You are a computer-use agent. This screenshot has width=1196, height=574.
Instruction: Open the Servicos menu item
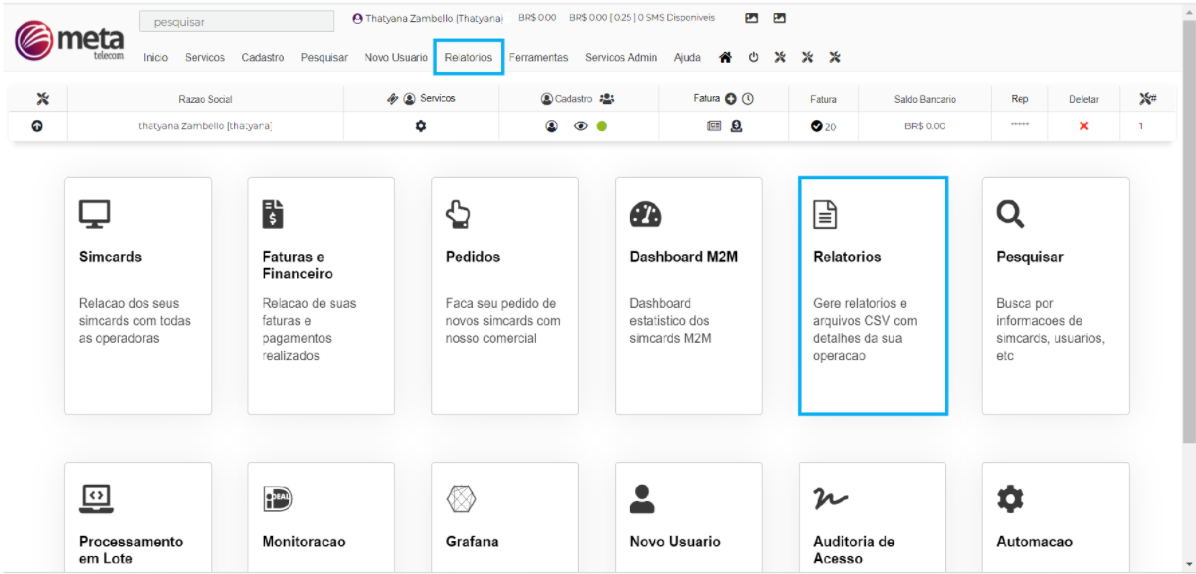tap(204, 57)
